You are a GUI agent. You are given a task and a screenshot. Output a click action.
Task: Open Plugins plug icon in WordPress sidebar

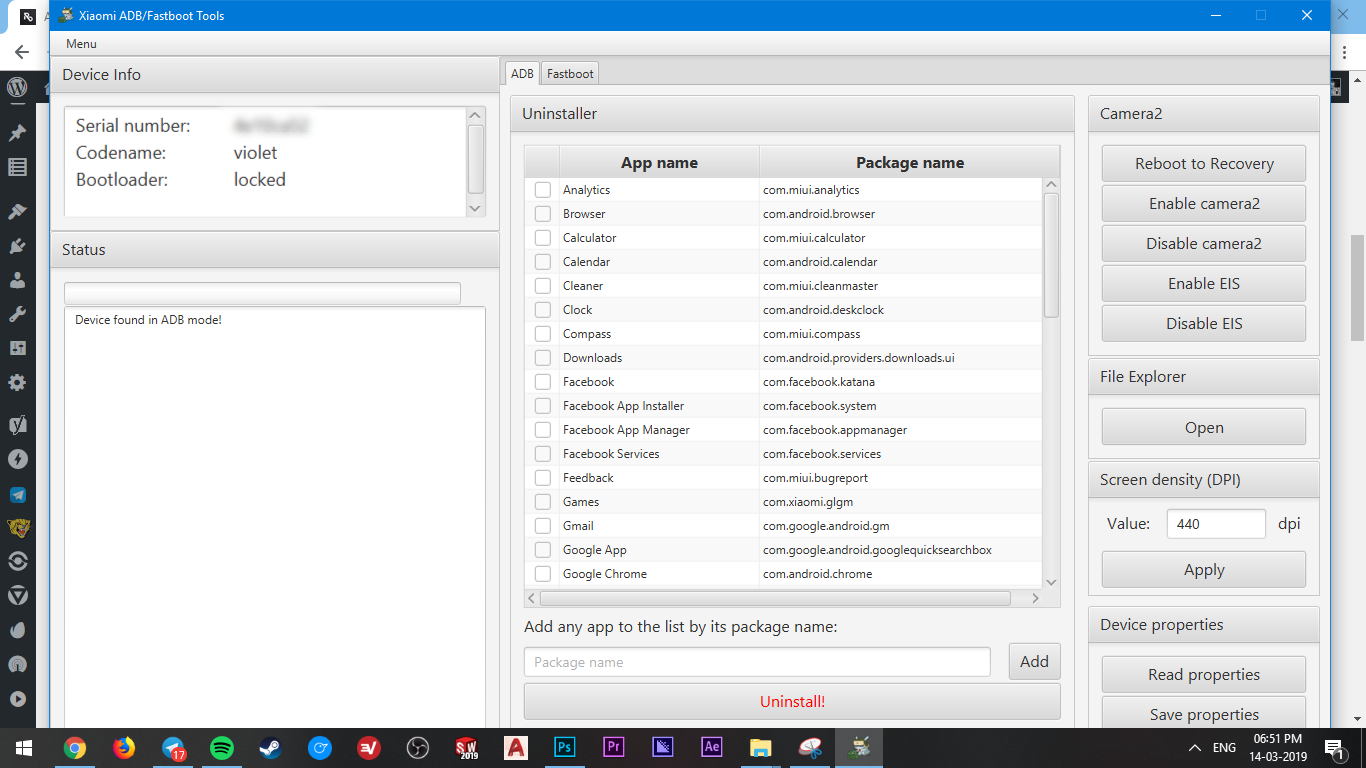(17, 246)
